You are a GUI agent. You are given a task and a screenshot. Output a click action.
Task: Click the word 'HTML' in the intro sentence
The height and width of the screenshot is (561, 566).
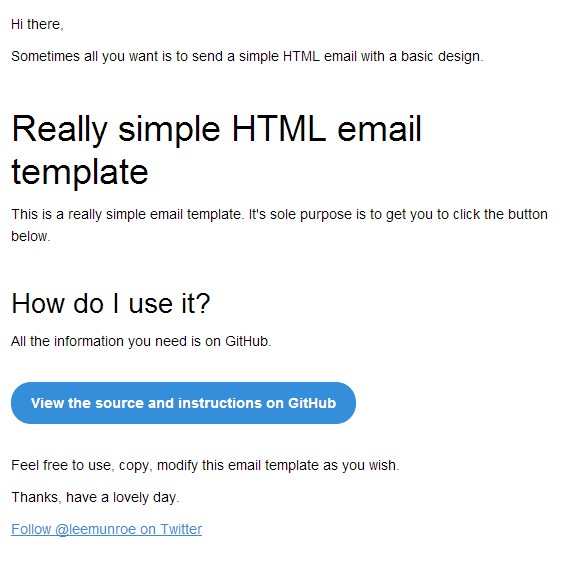coord(301,57)
